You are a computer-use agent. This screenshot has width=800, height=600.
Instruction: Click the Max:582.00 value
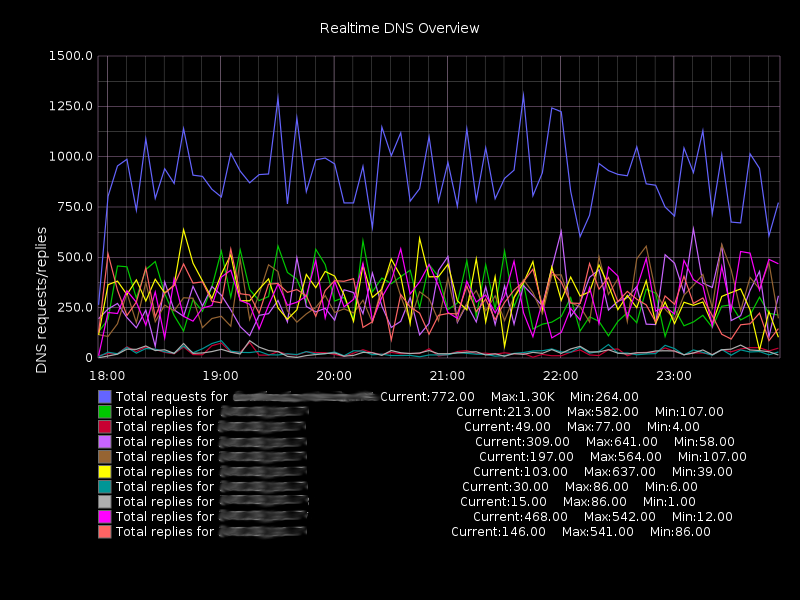(x=603, y=412)
